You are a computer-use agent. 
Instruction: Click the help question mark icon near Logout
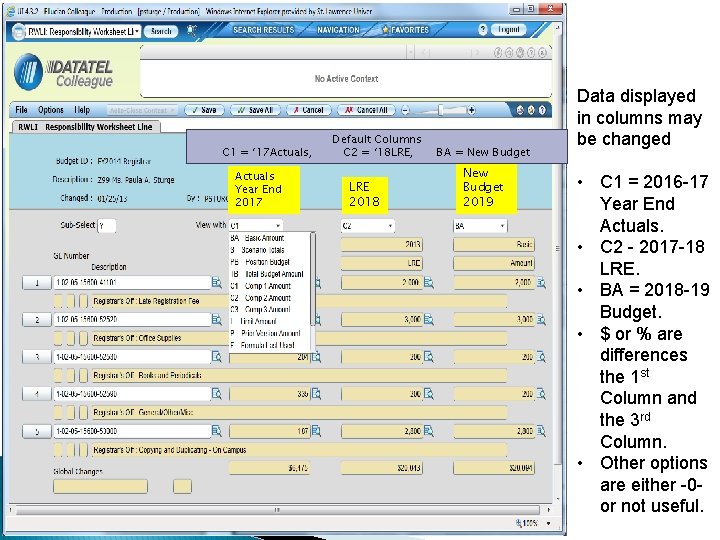[482, 30]
